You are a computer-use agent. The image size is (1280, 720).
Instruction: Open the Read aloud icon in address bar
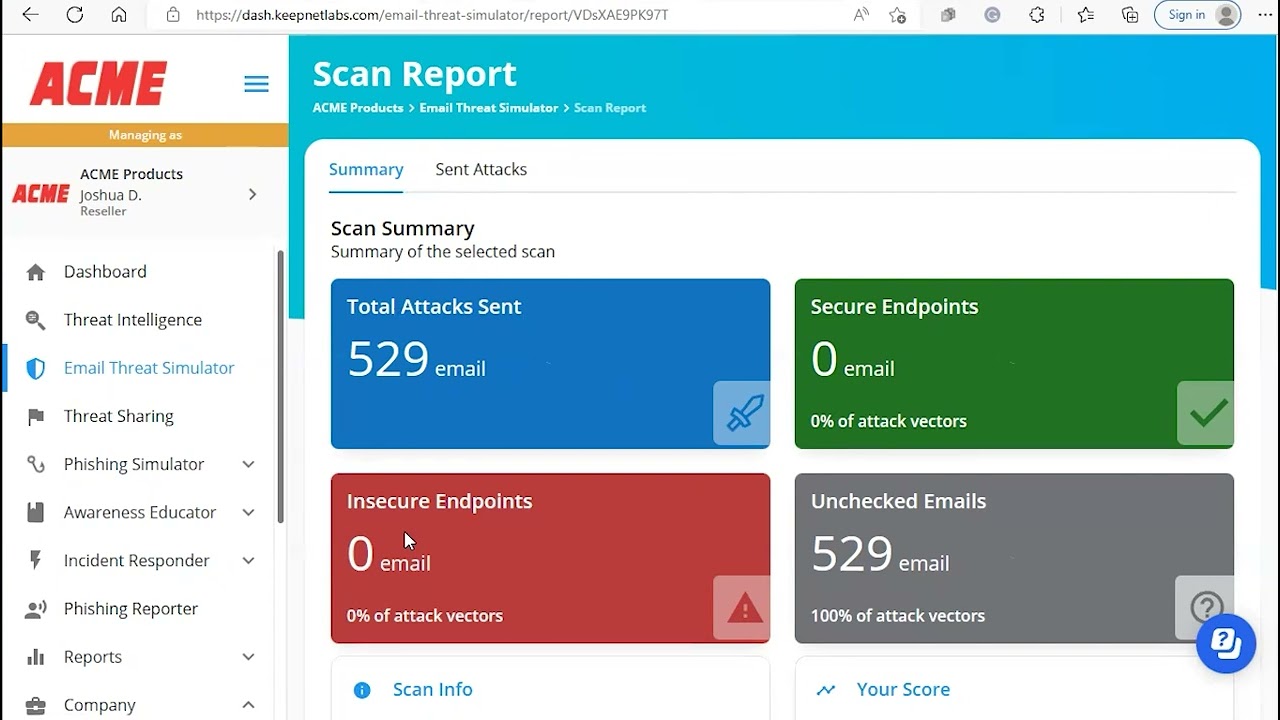861,15
